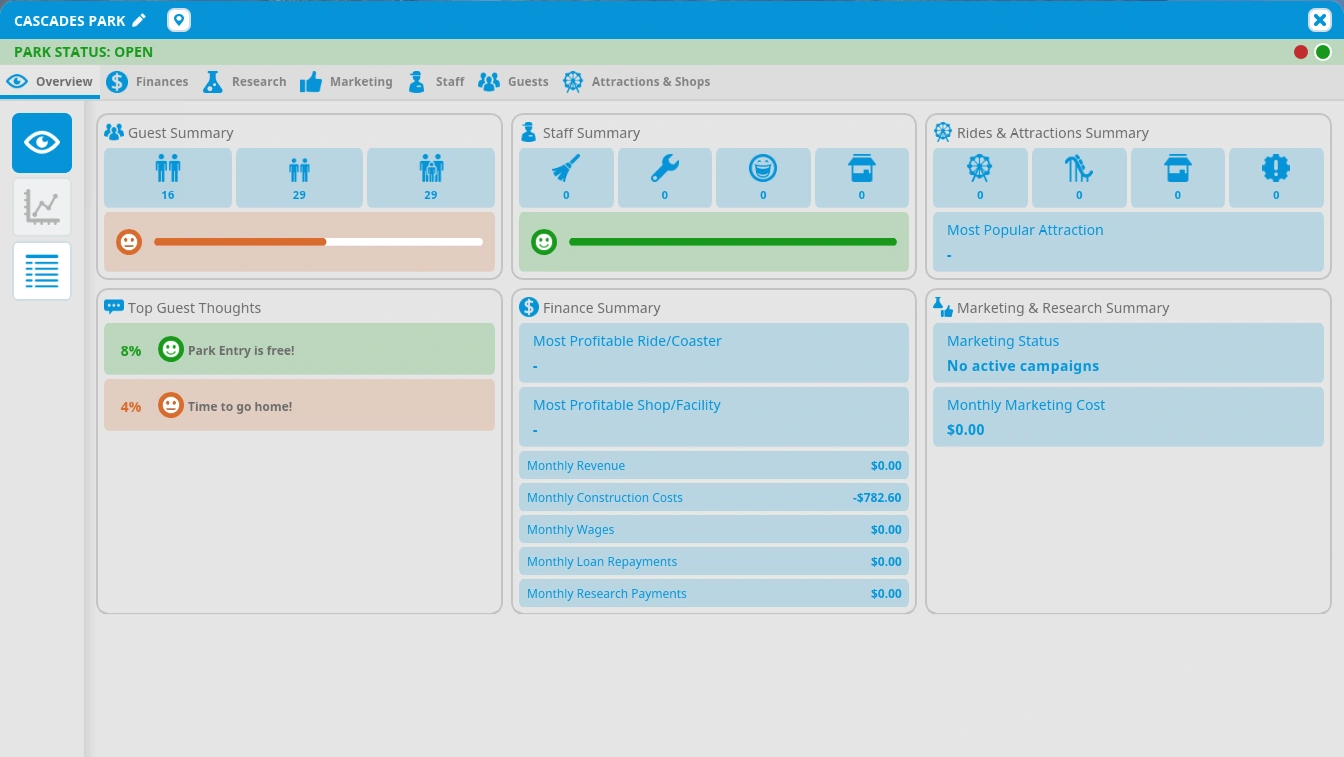This screenshot has height=757, width=1344.
Task: Open the list view sidebar button
Action: (x=42, y=271)
